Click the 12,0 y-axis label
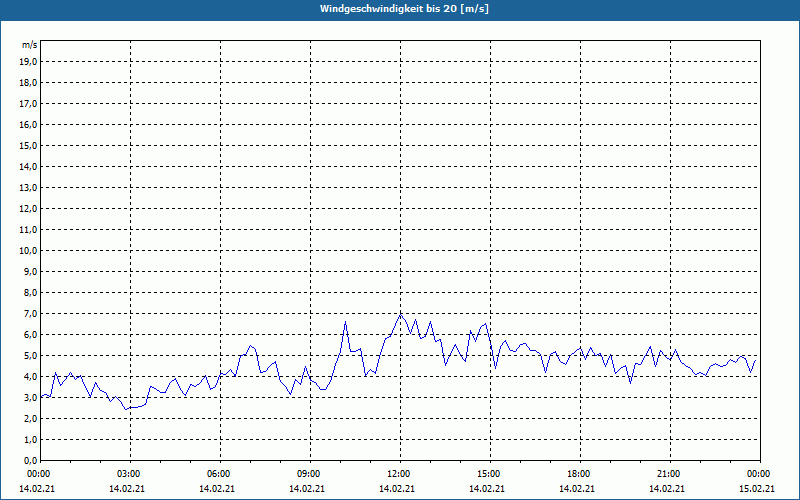This screenshot has height=500, width=800. tap(29, 209)
